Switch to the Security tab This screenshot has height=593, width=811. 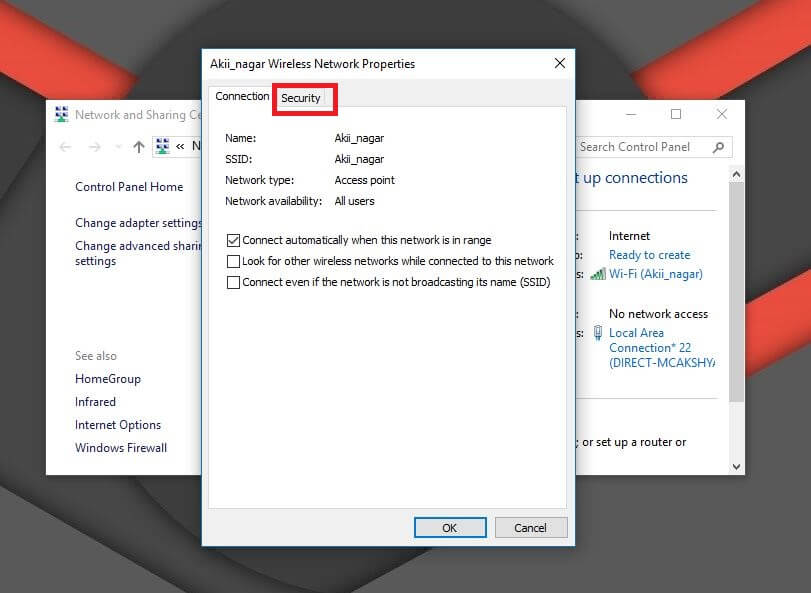[301, 98]
